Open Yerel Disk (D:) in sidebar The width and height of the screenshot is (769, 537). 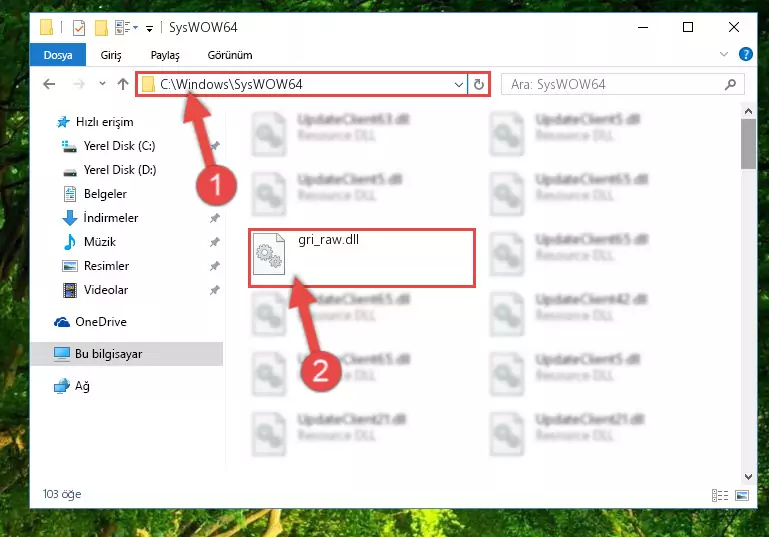120,170
